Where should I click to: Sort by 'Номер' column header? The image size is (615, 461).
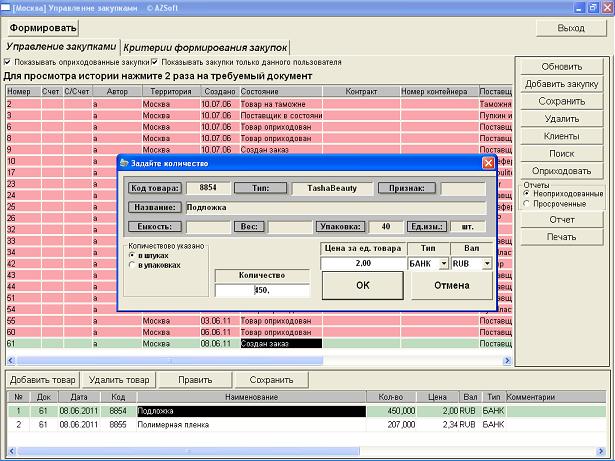[24, 91]
